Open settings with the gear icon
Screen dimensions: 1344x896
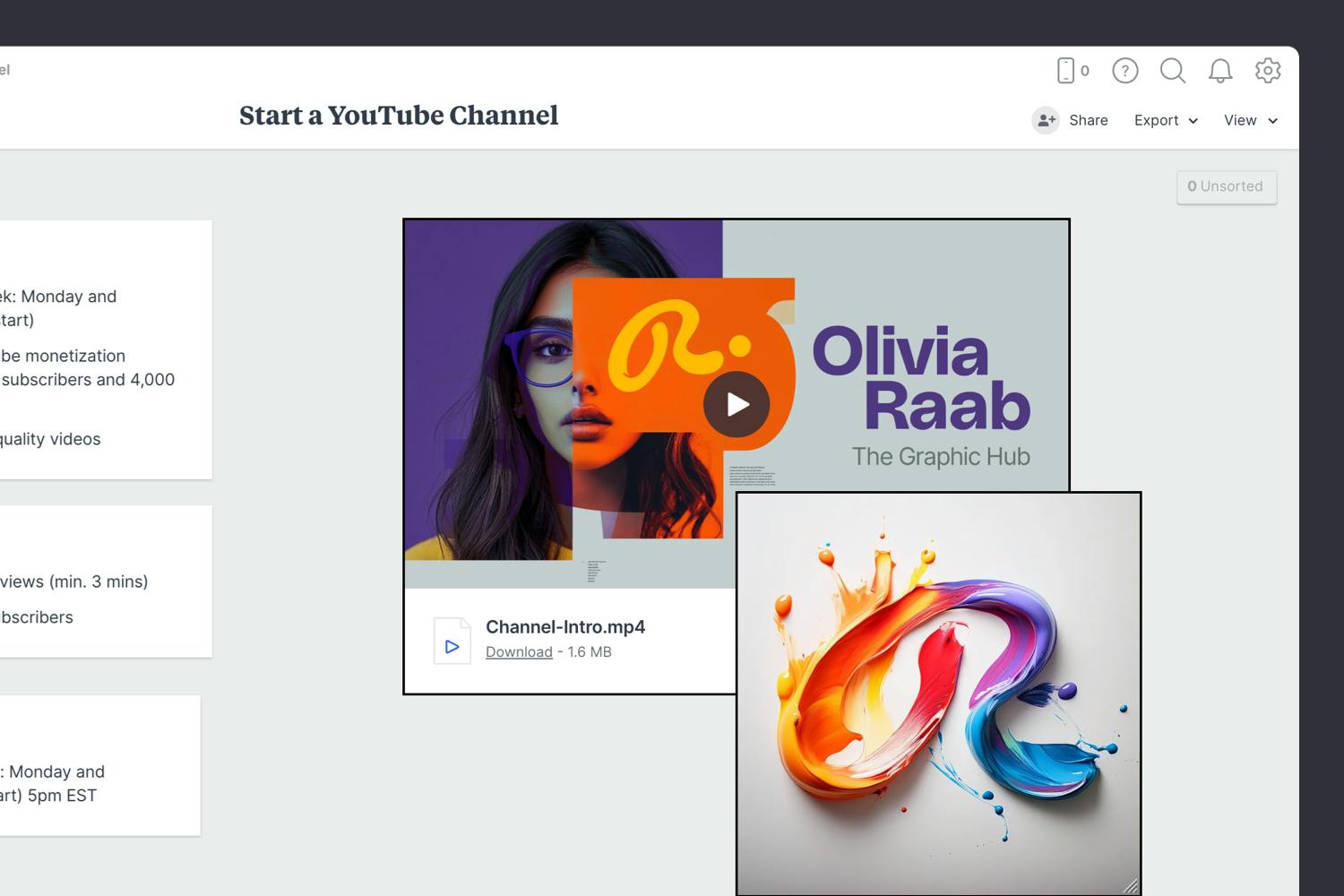coord(1268,71)
